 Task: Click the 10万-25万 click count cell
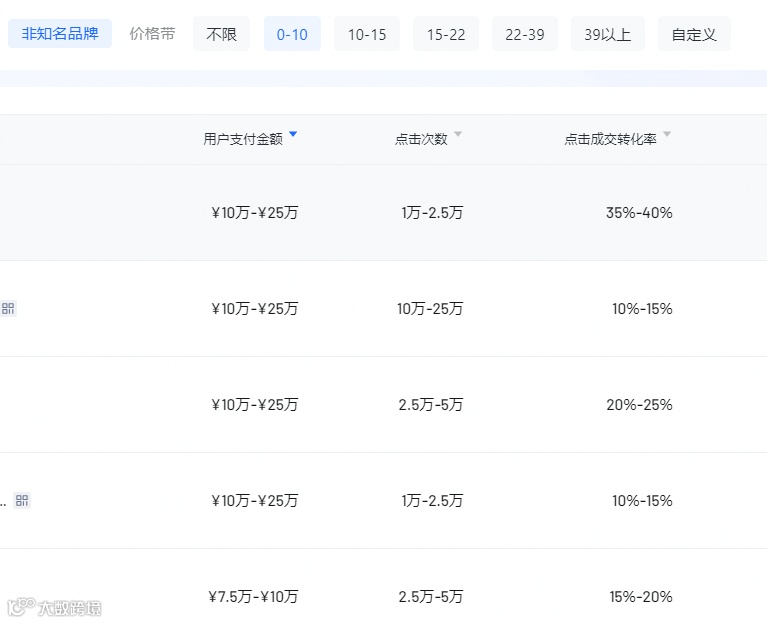[x=430, y=309]
